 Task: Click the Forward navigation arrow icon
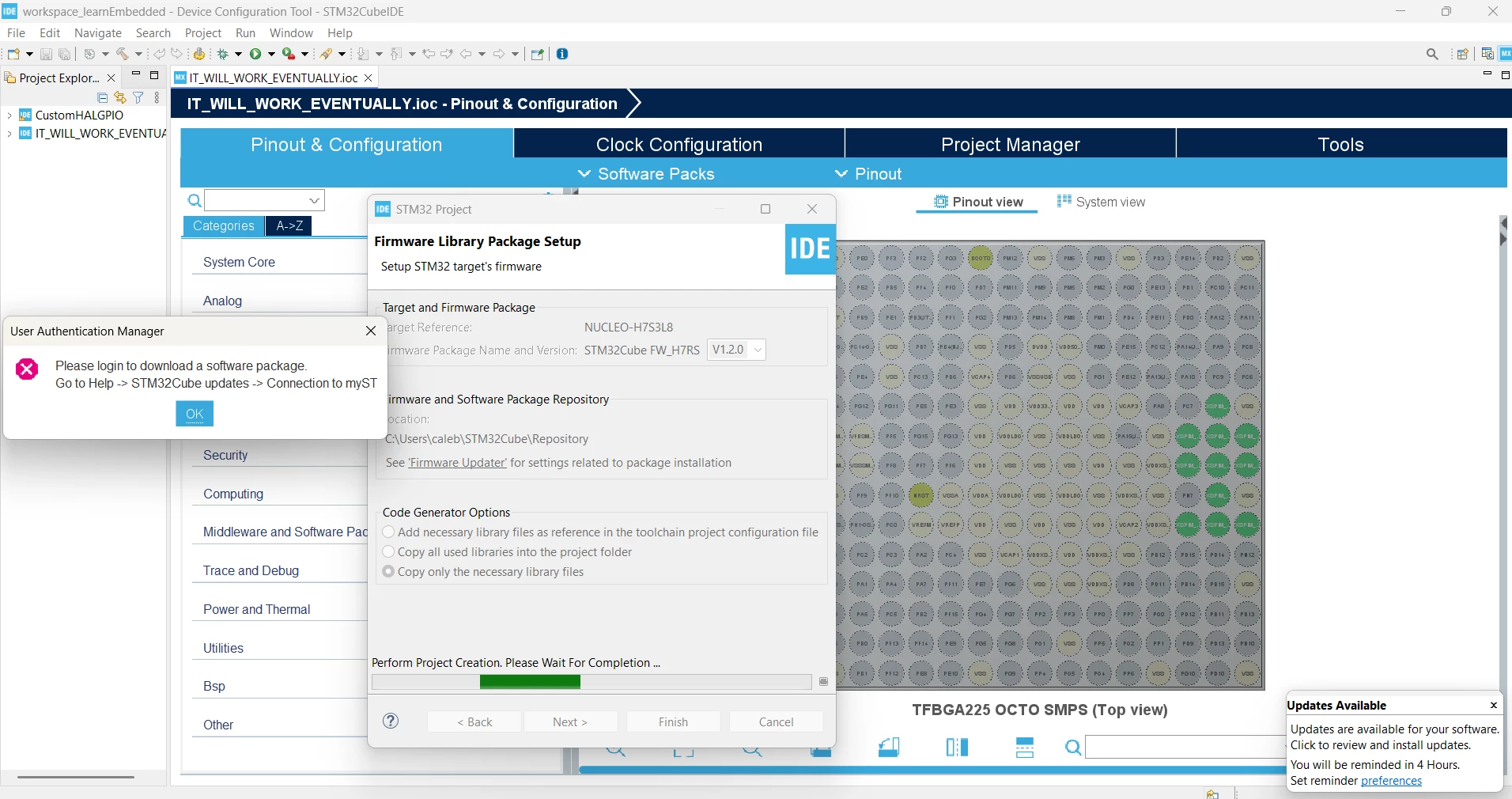pyautogui.click(x=499, y=54)
